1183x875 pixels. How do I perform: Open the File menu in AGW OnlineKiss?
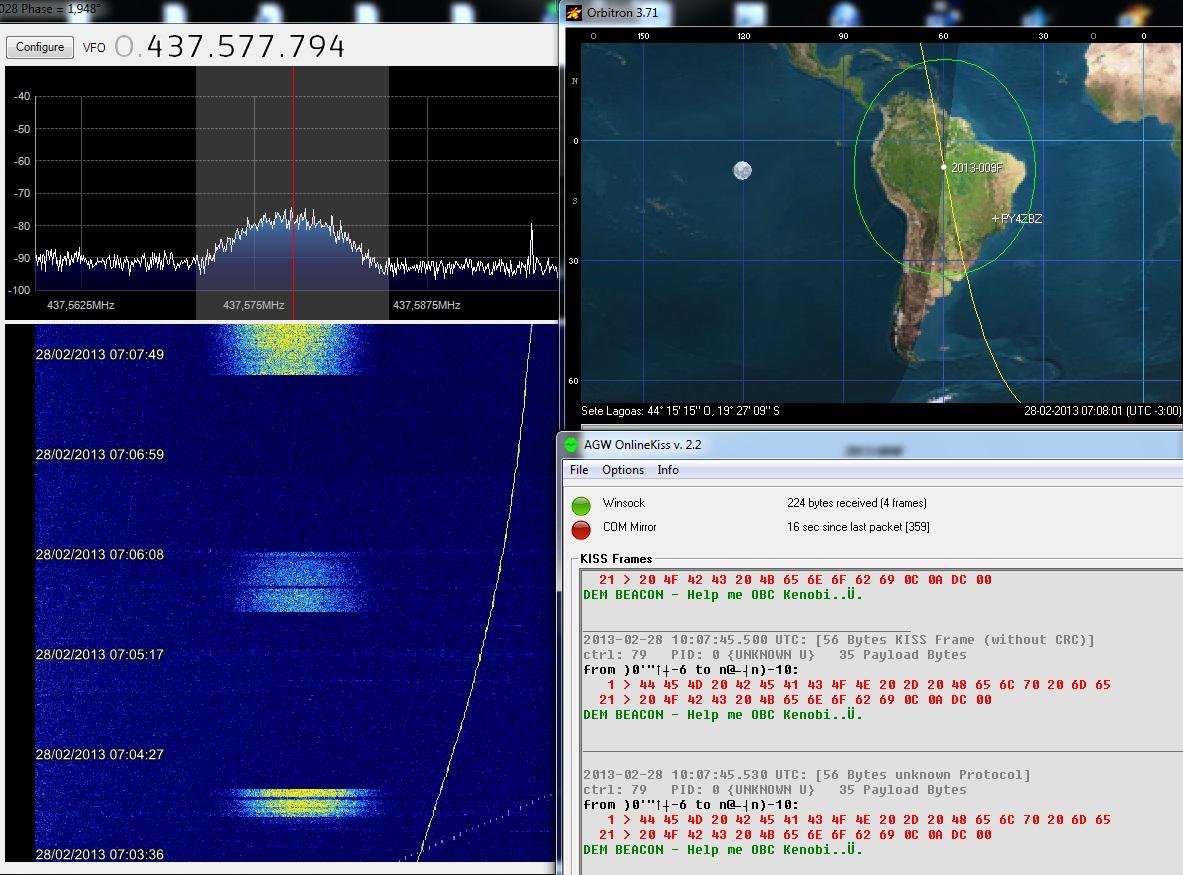[579, 470]
